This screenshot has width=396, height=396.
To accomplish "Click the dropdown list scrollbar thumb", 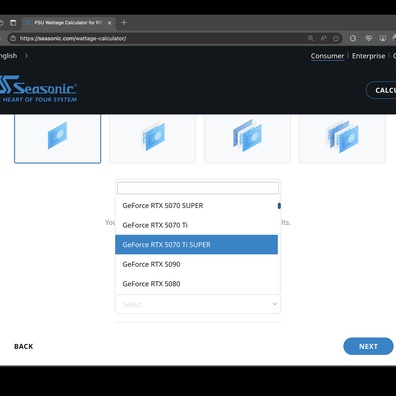I will click(279, 206).
